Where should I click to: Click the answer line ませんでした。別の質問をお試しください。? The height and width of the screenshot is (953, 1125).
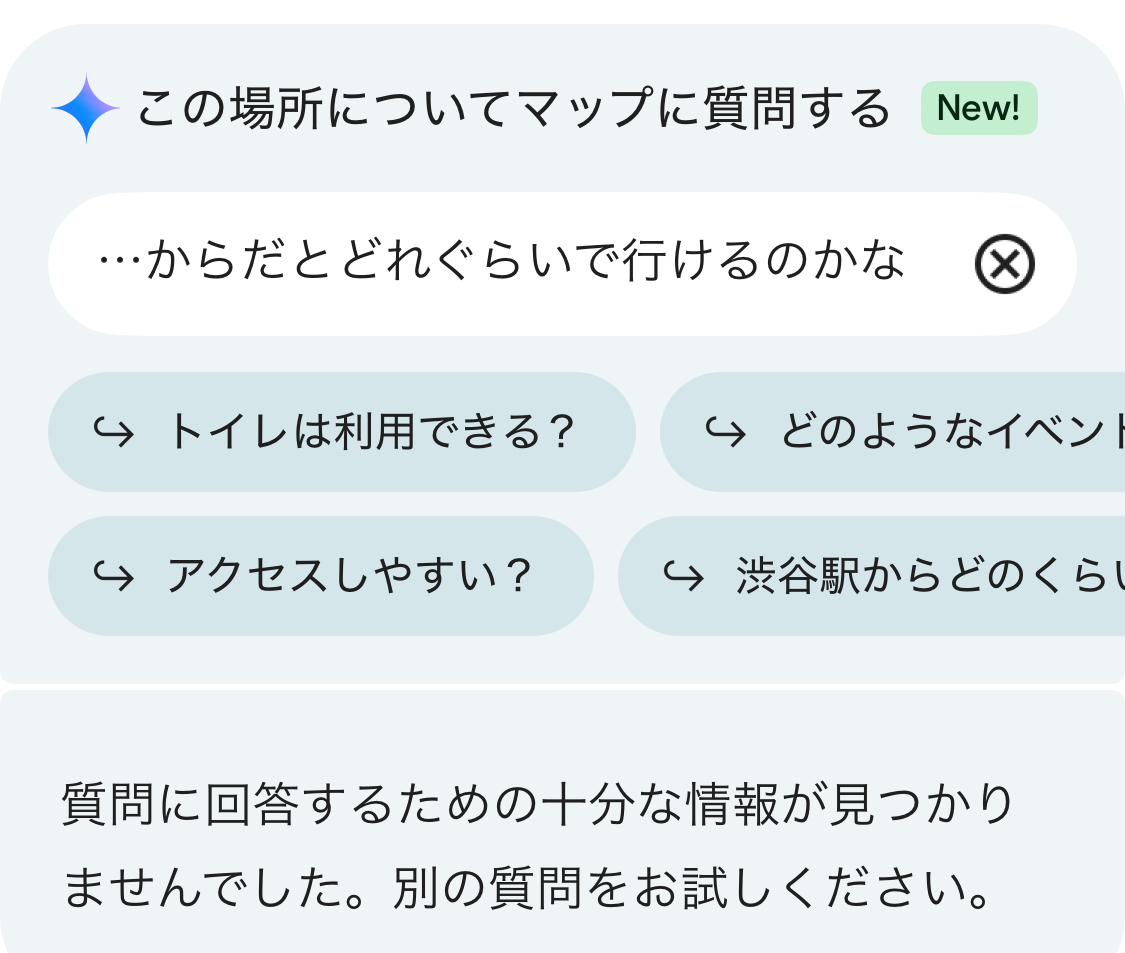pyautogui.click(x=528, y=890)
